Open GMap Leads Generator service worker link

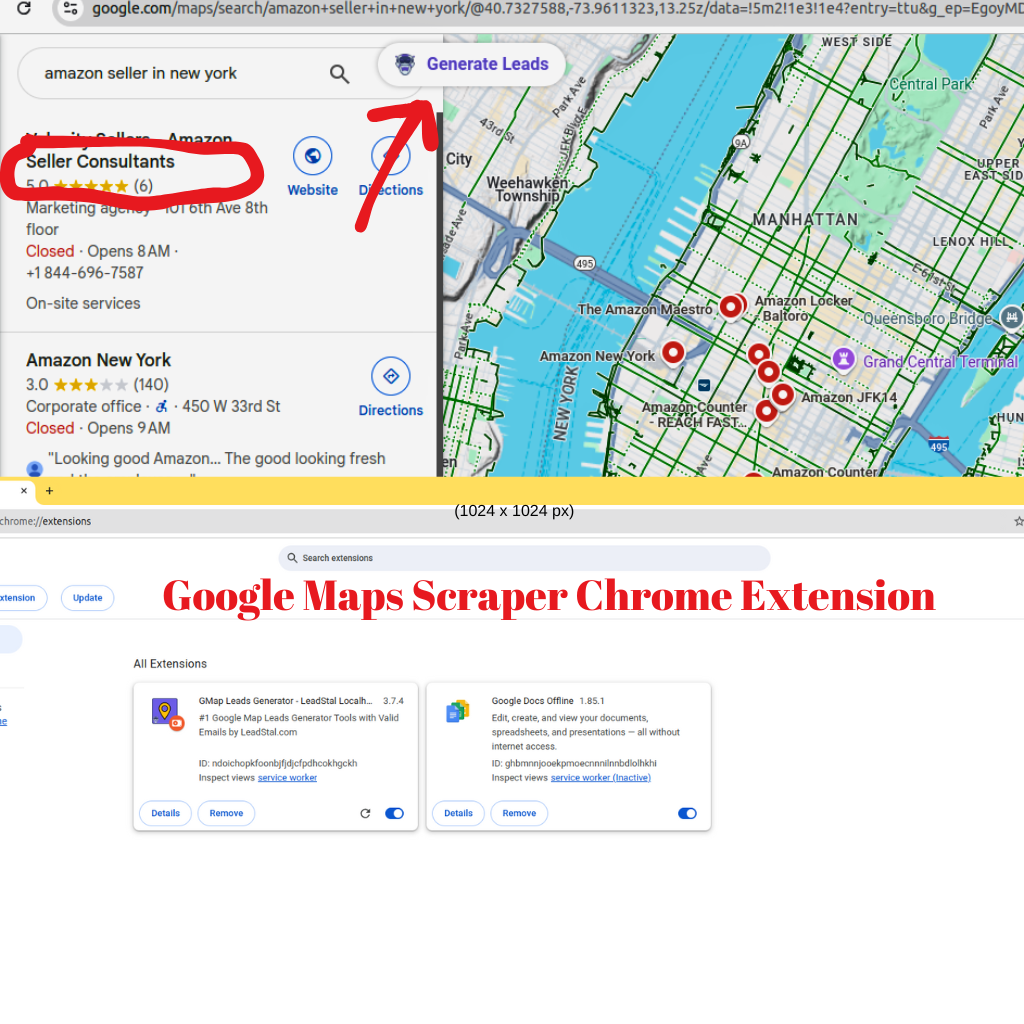click(x=287, y=778)
